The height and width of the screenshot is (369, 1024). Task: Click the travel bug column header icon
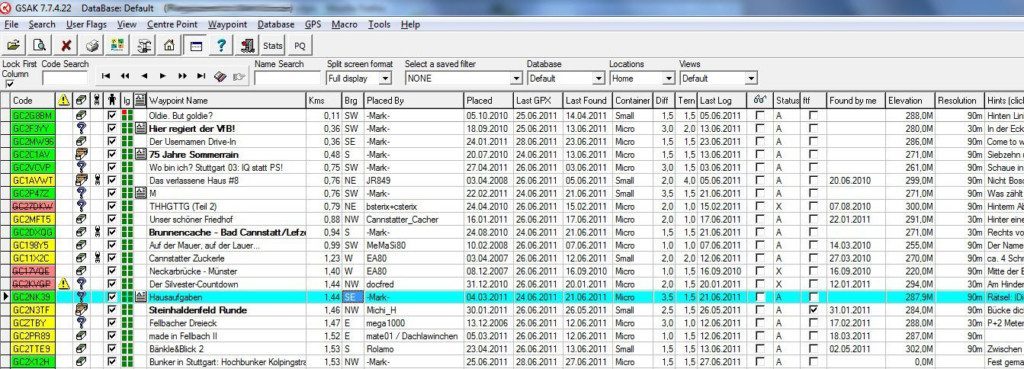[97, 101]
